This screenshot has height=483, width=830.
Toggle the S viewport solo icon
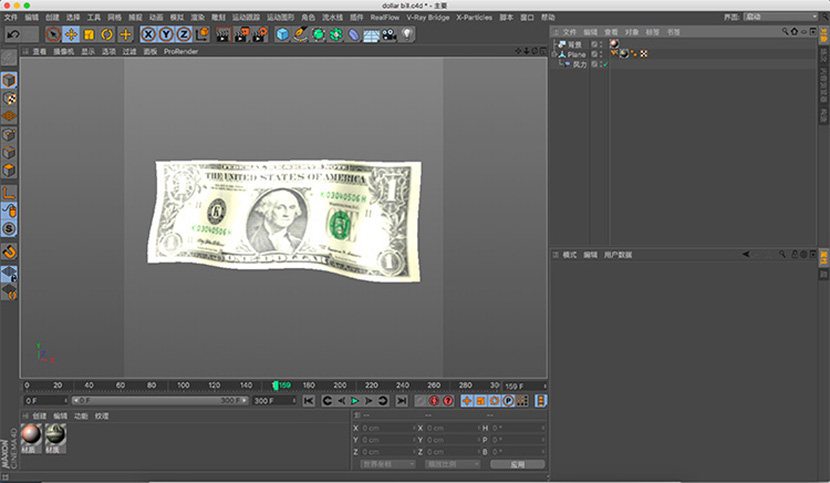pos(9,229)
